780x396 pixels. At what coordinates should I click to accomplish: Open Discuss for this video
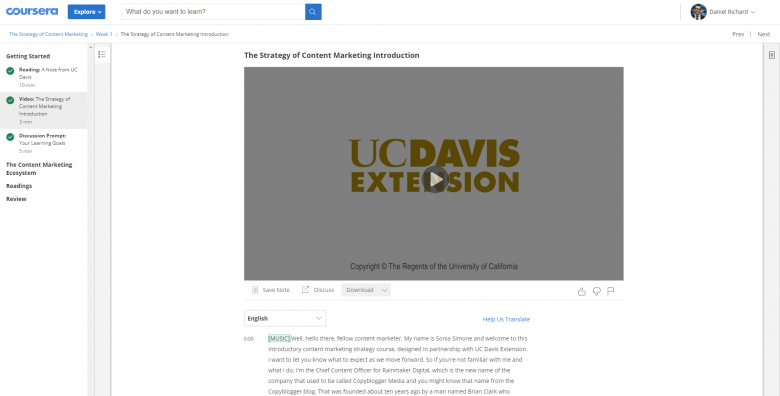pos(318,290)
